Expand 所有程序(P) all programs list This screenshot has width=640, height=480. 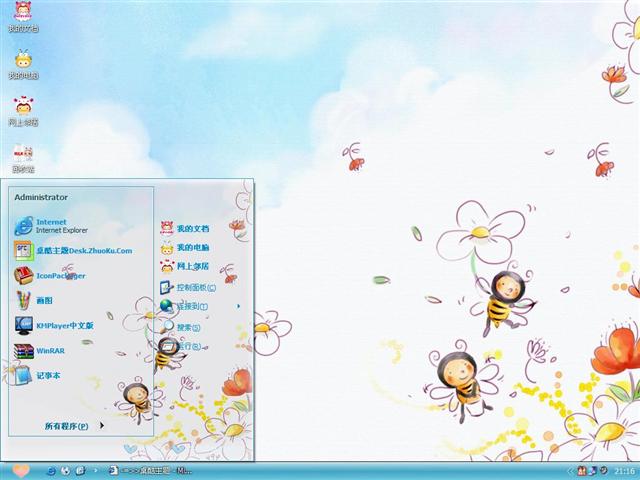click(x=74, y=426)
